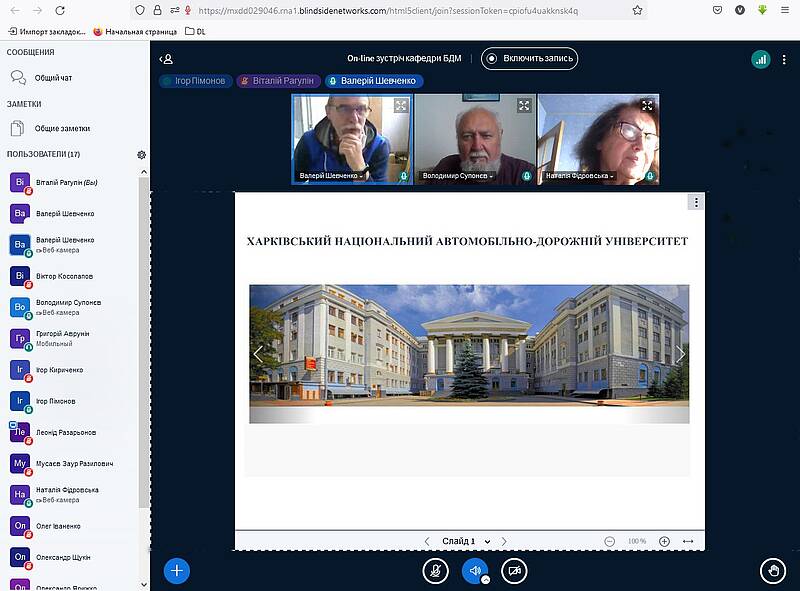The image size is (800, 591).
Task: Toggle the microphone mute button
Action: tap(436, 571)
